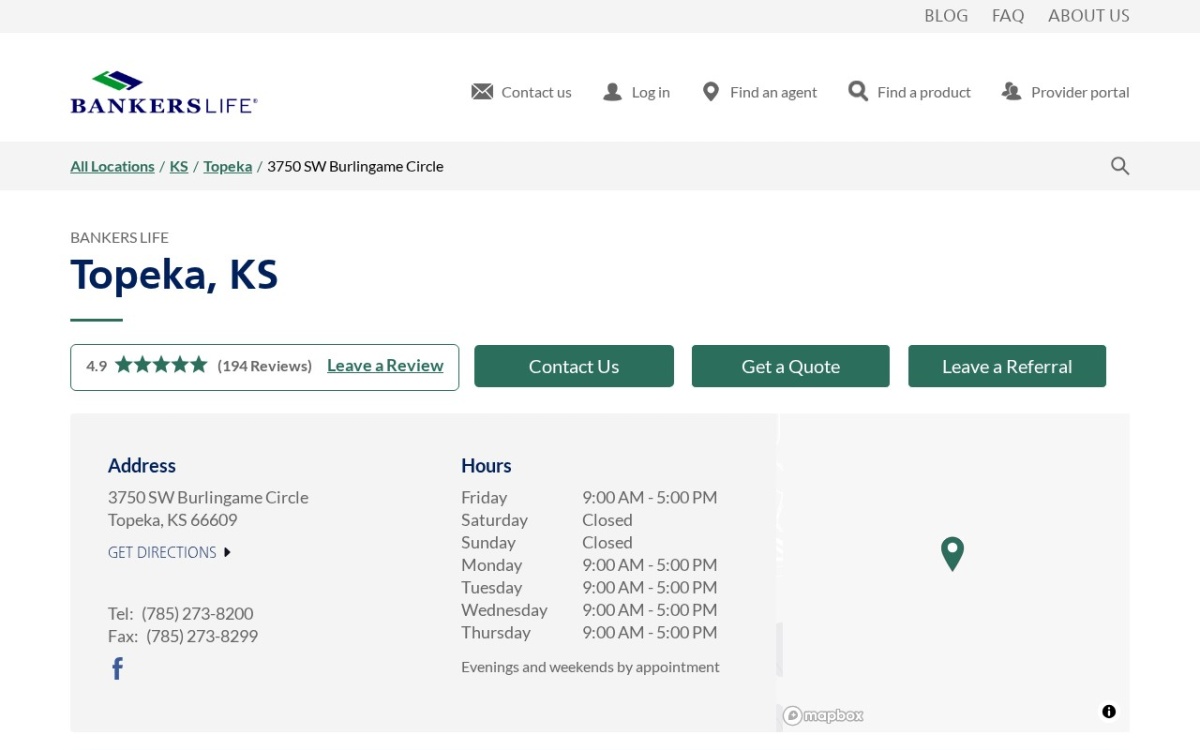
Task: Click the Sunday Closed row
Action: [x=547, y=542]
